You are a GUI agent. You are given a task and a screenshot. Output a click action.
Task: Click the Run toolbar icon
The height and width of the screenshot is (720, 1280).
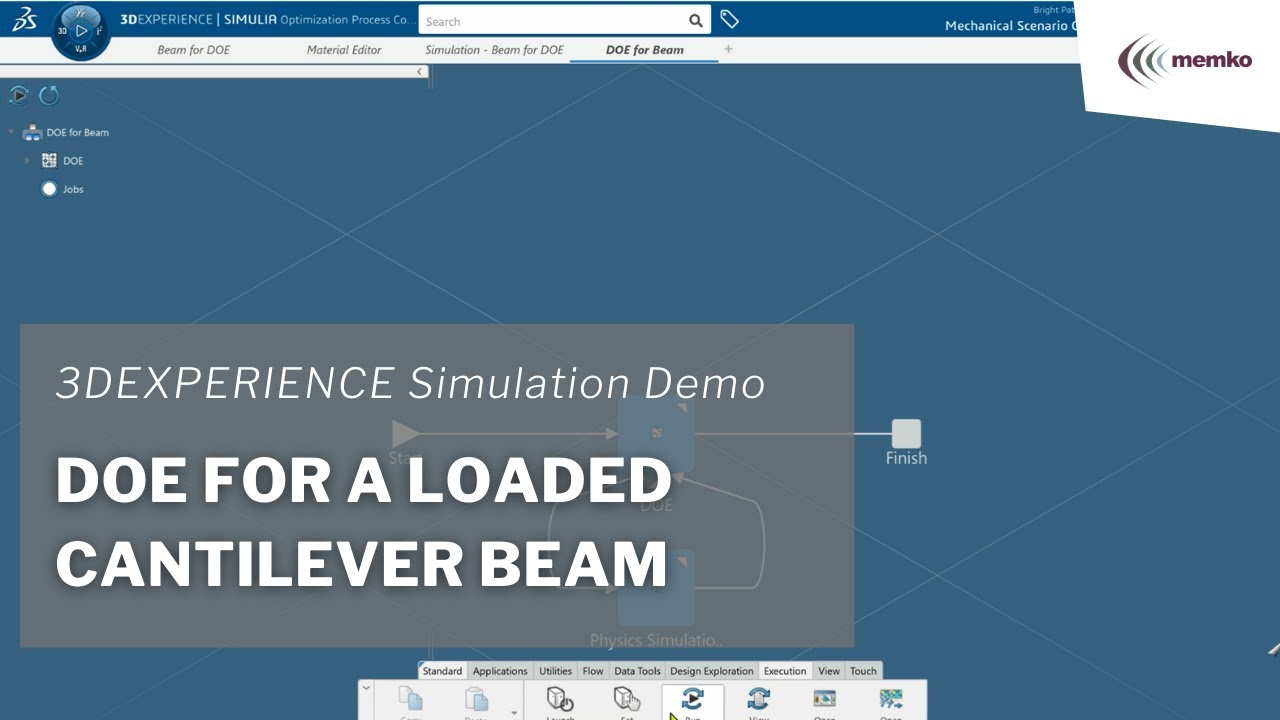coord(692,700)
